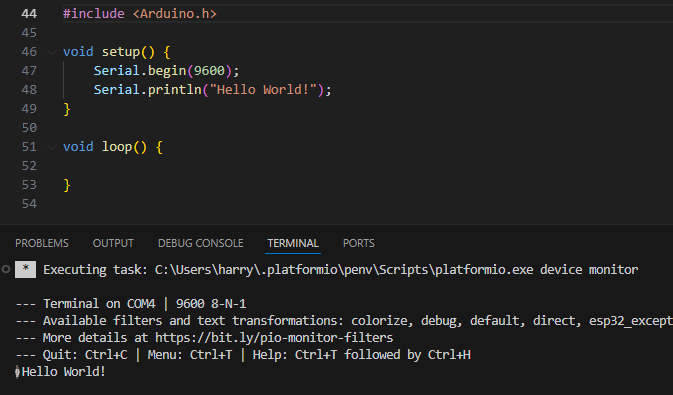Click the closing brace on line 53
This screenshot has width=673, height=395.
67,185
